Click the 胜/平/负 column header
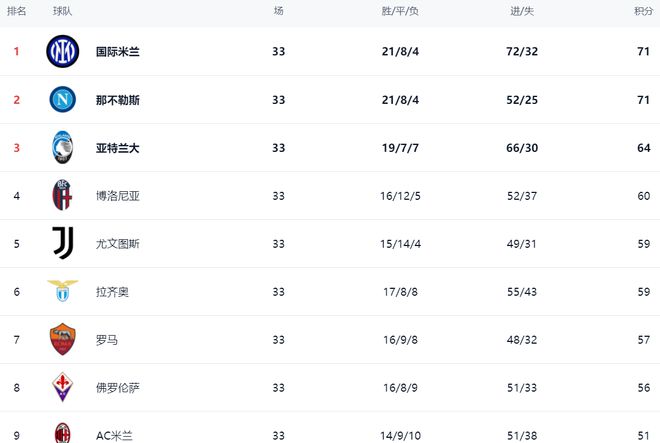660x443 pixels. tap(400, 11)
